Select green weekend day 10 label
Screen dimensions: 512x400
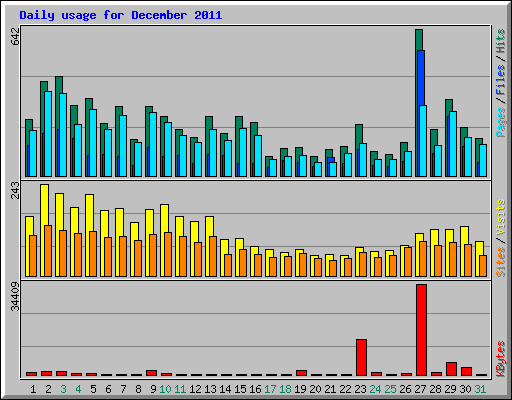(165, 389)
